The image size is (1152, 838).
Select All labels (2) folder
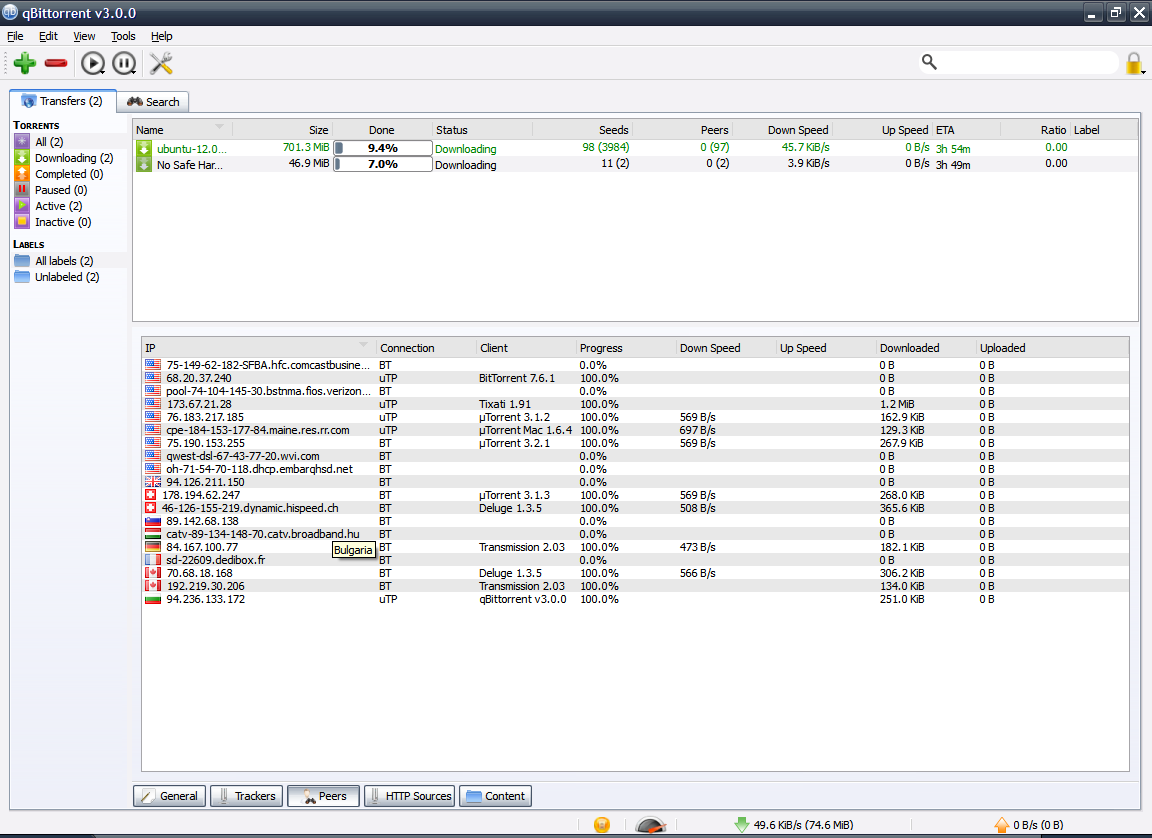point(65,261)
